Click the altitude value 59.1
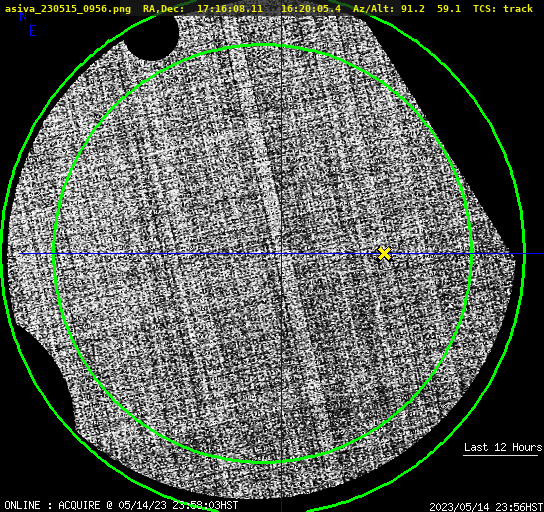Screen dimensions: 544x512 pyautogui.click(x=449, y=9)
